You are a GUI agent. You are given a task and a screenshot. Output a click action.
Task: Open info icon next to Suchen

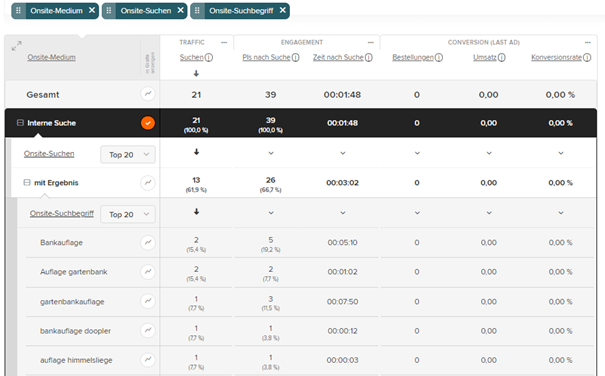coord(209,58)
